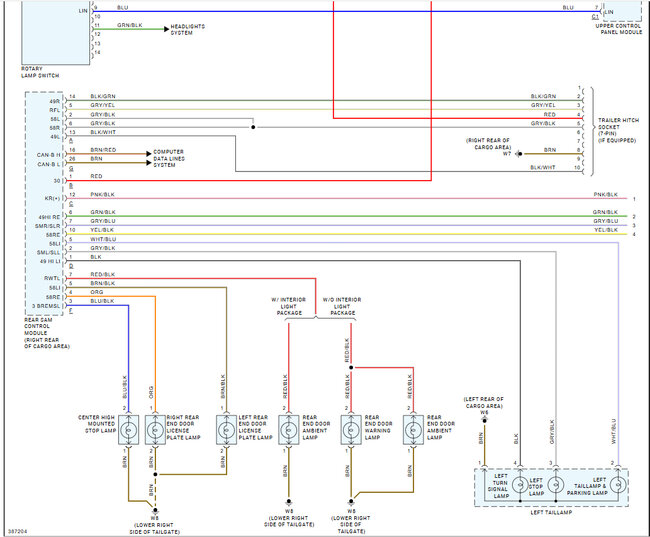Click the 49 HI LI terminal label
Screen dimensions: 650x537
[x=50, y=261]
